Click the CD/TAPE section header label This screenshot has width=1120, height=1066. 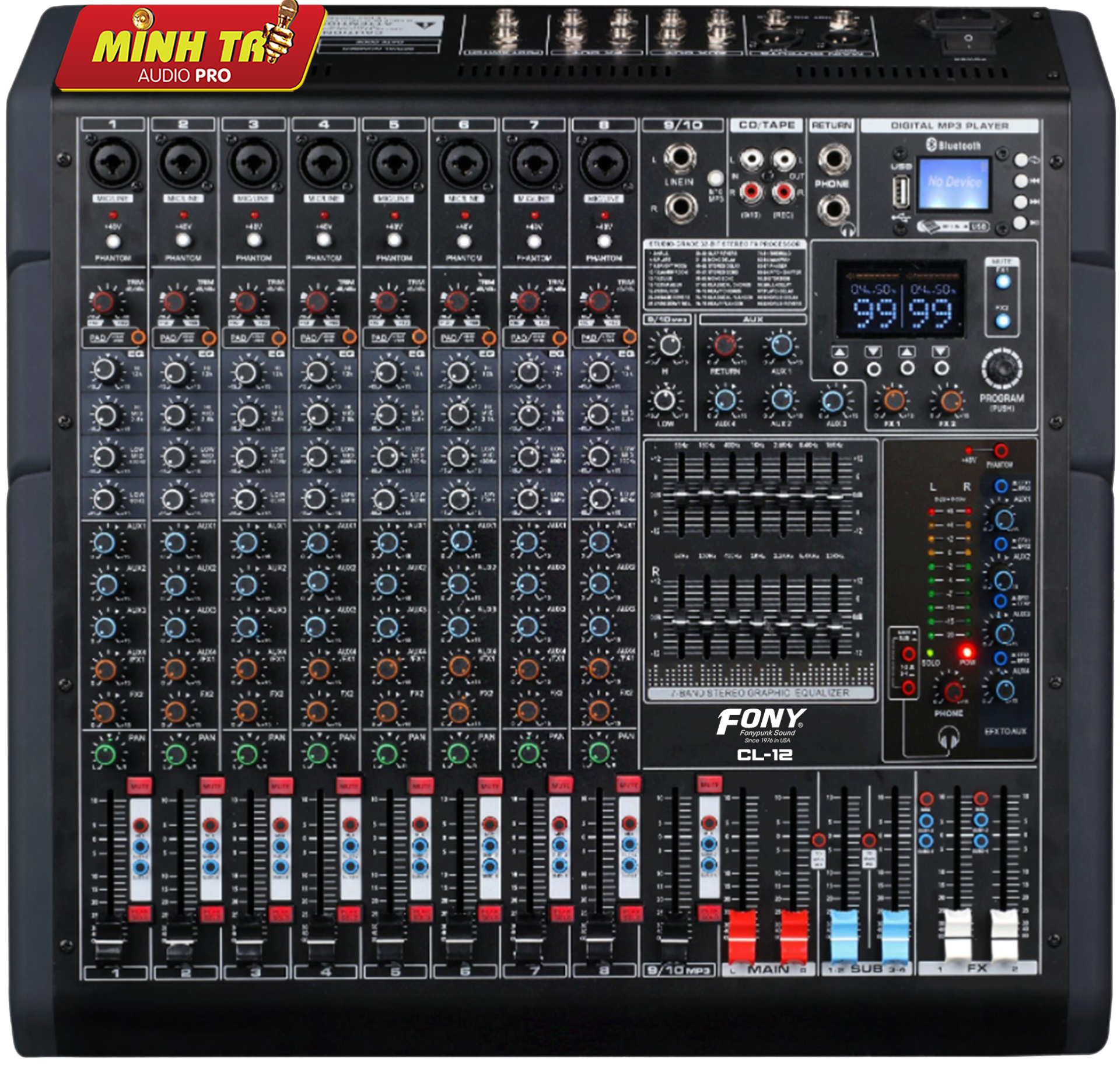coord(766,125)
